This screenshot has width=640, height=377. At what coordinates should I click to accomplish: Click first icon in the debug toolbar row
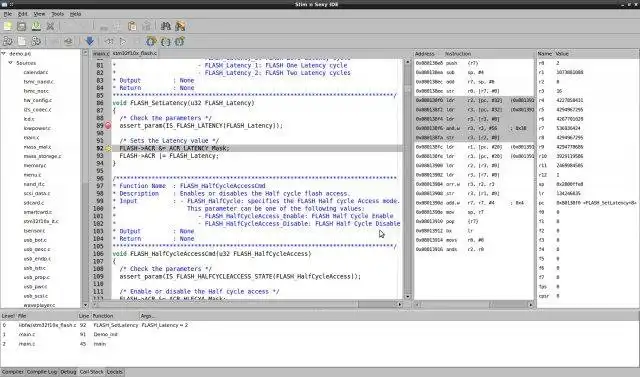8,41
